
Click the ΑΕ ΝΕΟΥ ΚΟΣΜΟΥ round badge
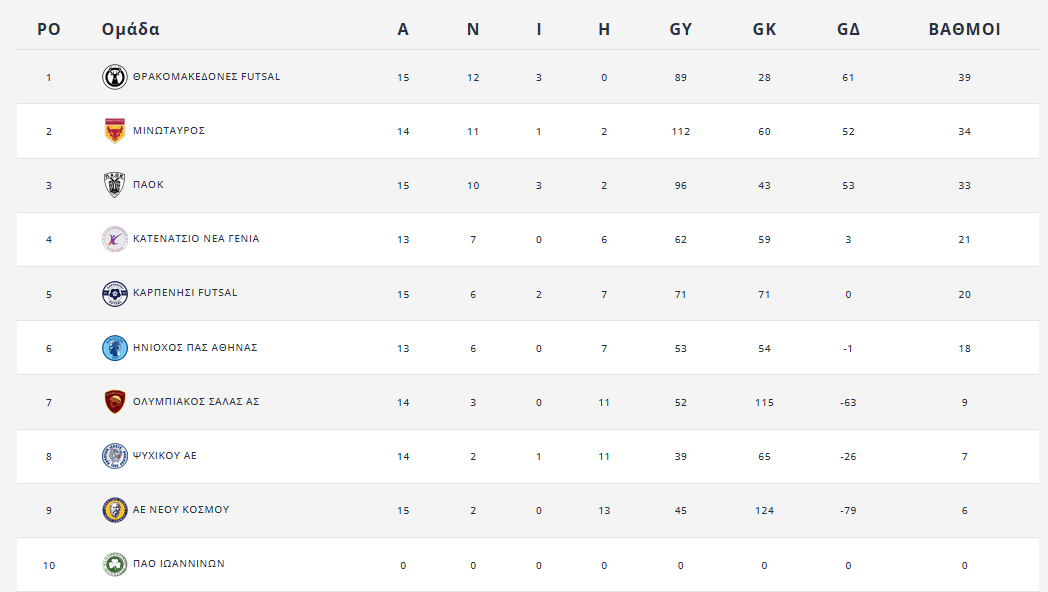click(115, 510)
